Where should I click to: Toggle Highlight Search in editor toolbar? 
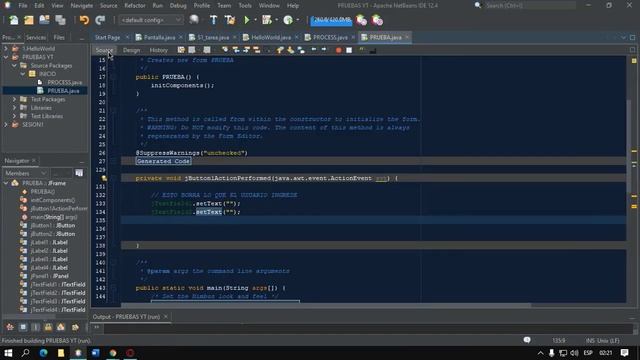point(257,50)
